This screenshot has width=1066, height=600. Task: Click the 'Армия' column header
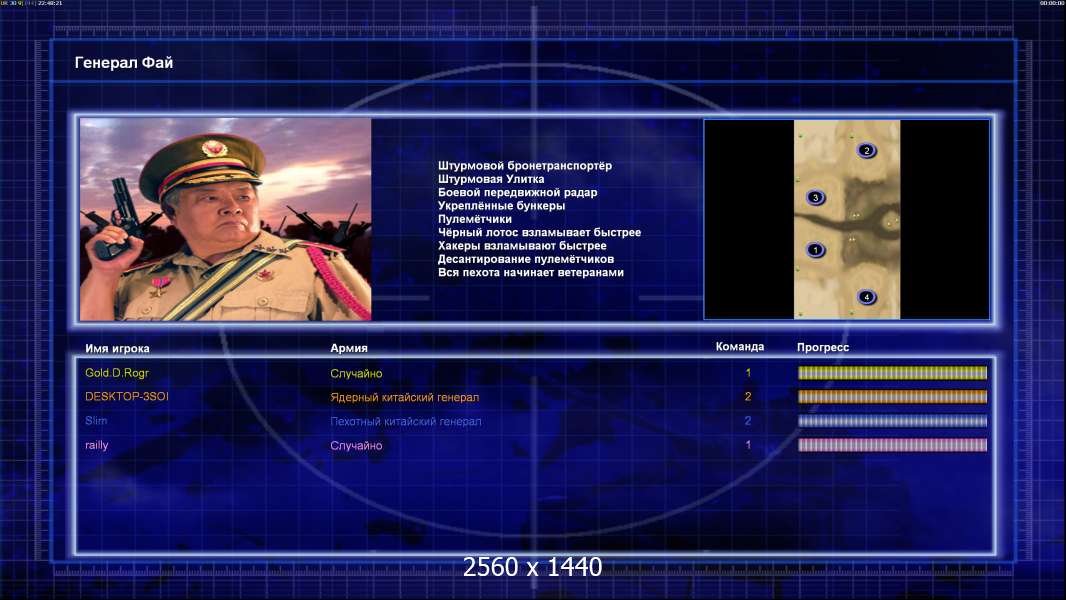[x=349, y=348]
